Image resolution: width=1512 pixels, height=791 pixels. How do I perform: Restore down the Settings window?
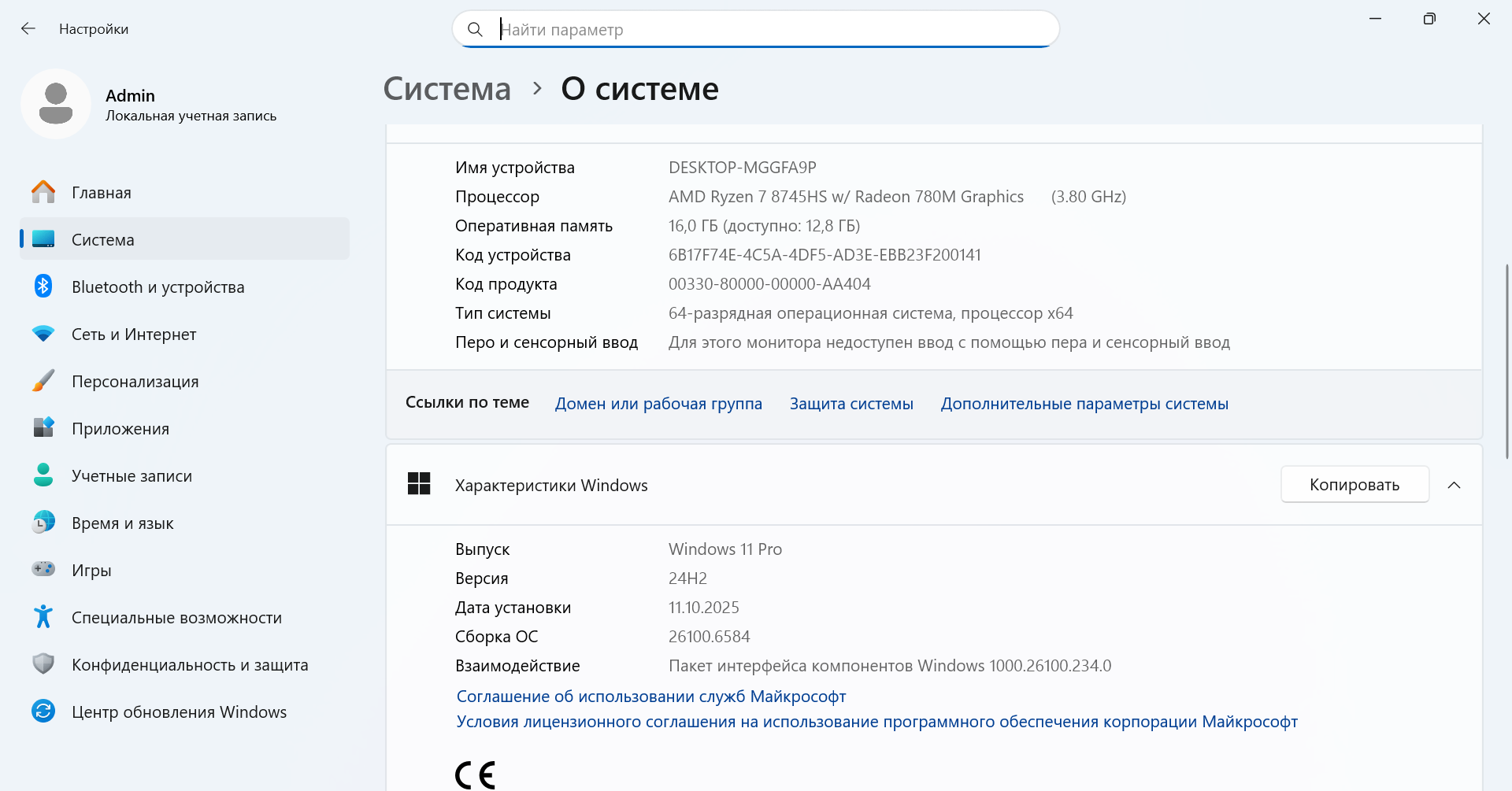click(x=1429, y=19)
